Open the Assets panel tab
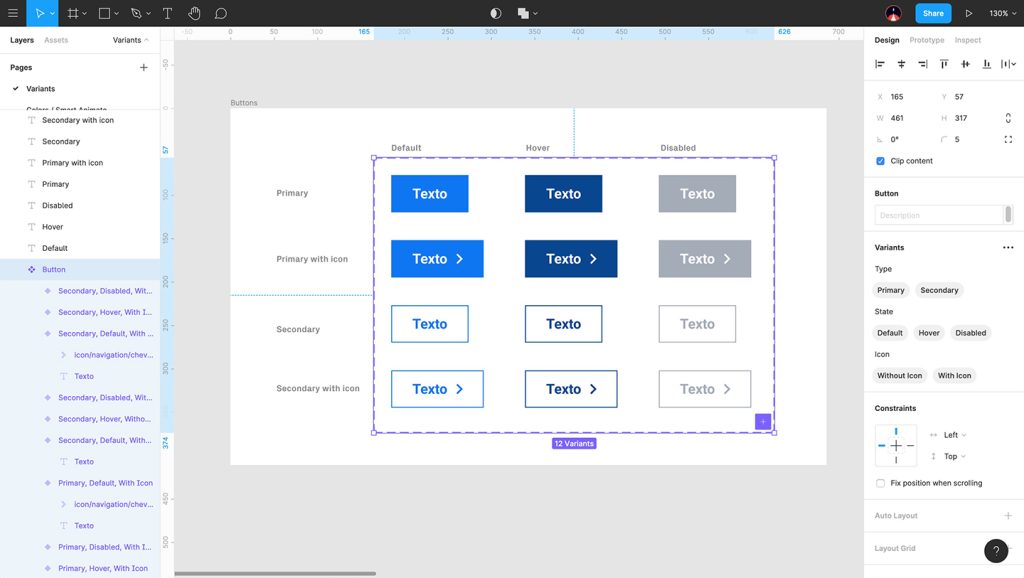Screen dimensions: 1024x578 (56, 40)
